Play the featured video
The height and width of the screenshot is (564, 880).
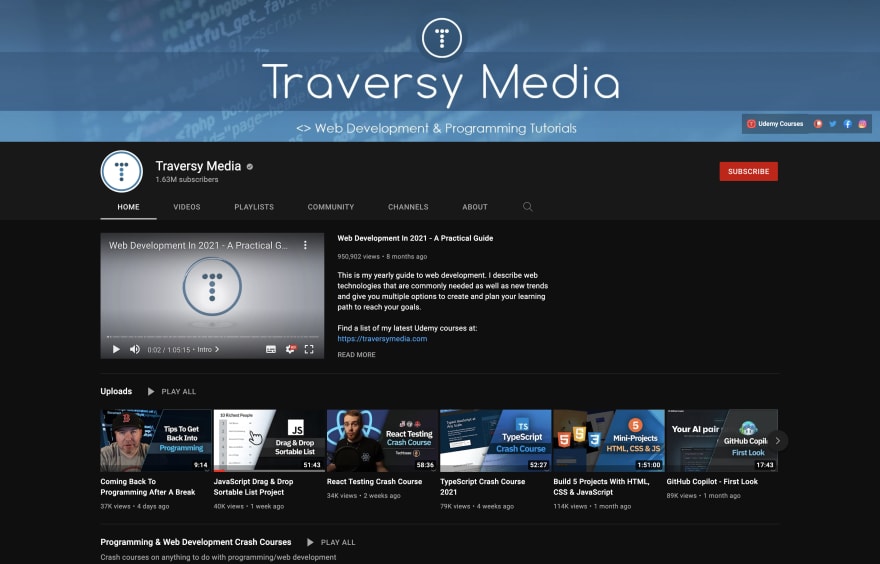(116, 349)
